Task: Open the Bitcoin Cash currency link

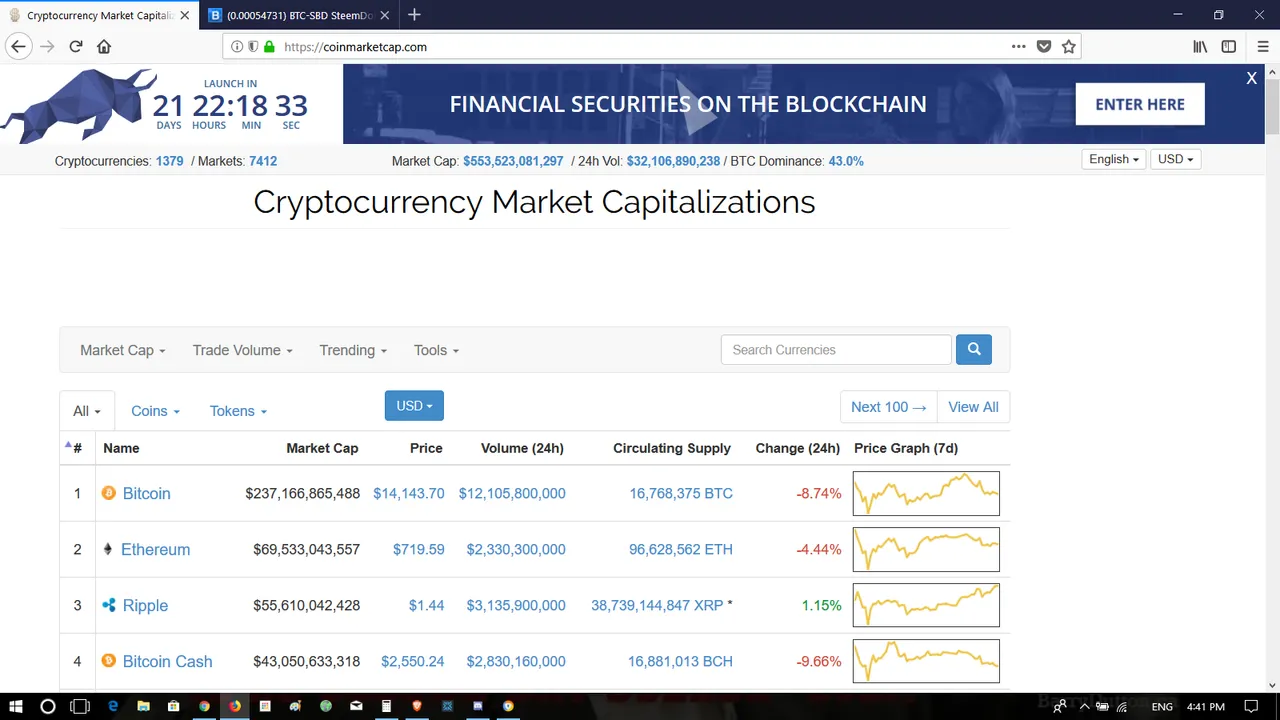Action: [x=167, y=661]
